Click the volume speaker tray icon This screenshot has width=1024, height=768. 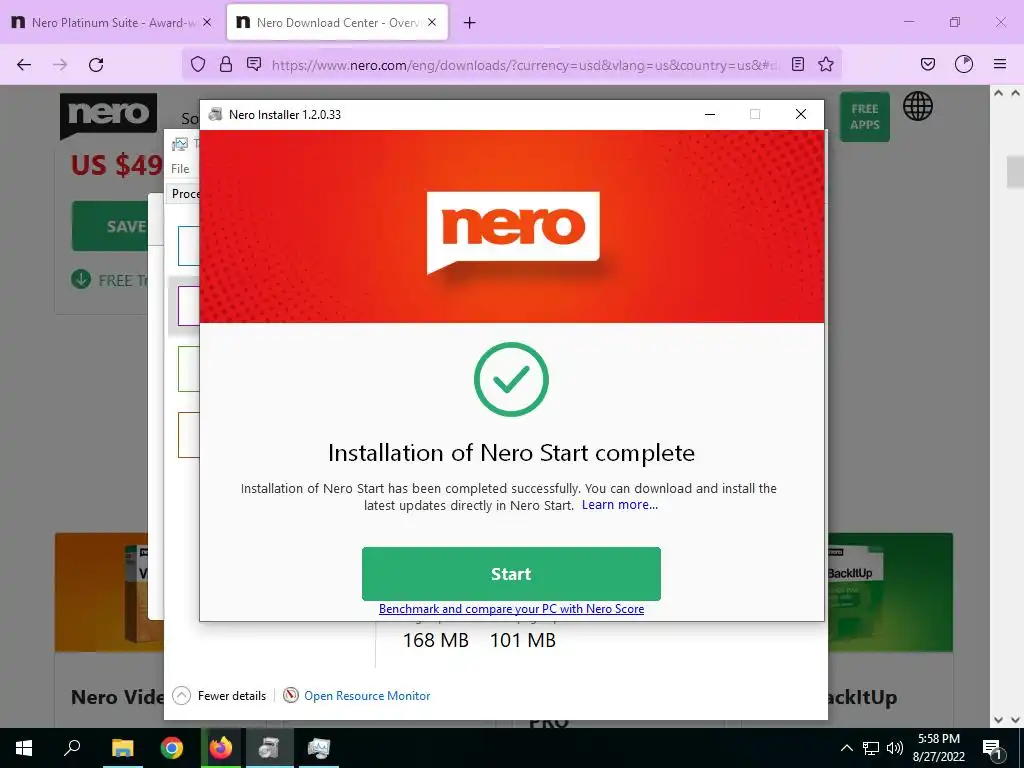[x=895, y=748]
